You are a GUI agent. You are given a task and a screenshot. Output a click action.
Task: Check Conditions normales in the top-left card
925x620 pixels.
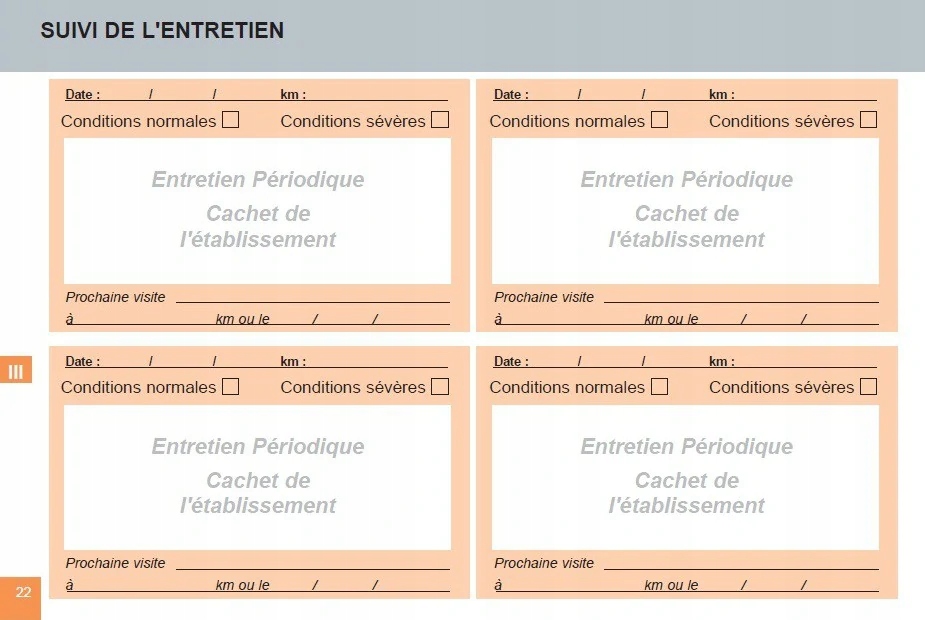tap(231, 120)
